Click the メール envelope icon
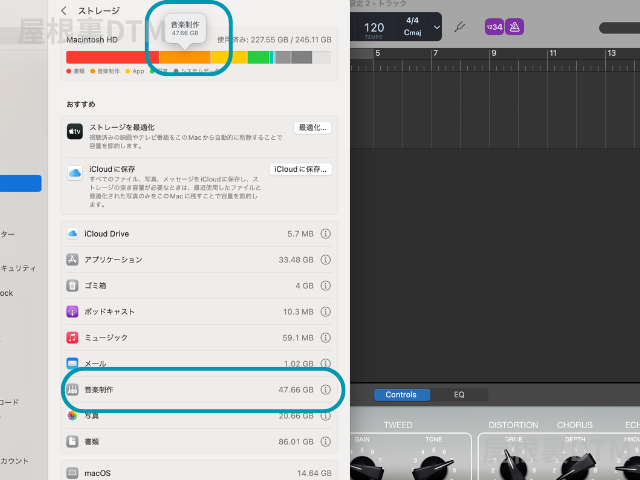 (72, 363)
